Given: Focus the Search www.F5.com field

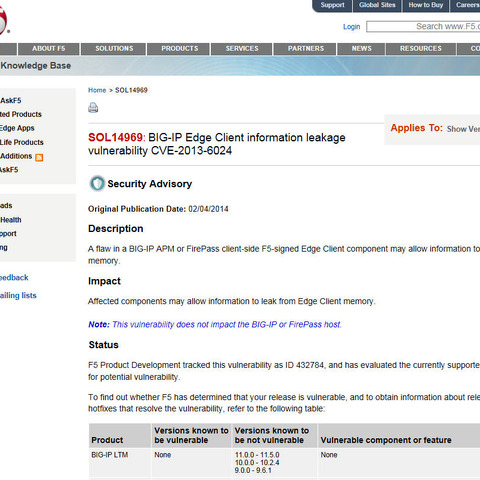Looking at the screenshot, I should click(423, 27).
